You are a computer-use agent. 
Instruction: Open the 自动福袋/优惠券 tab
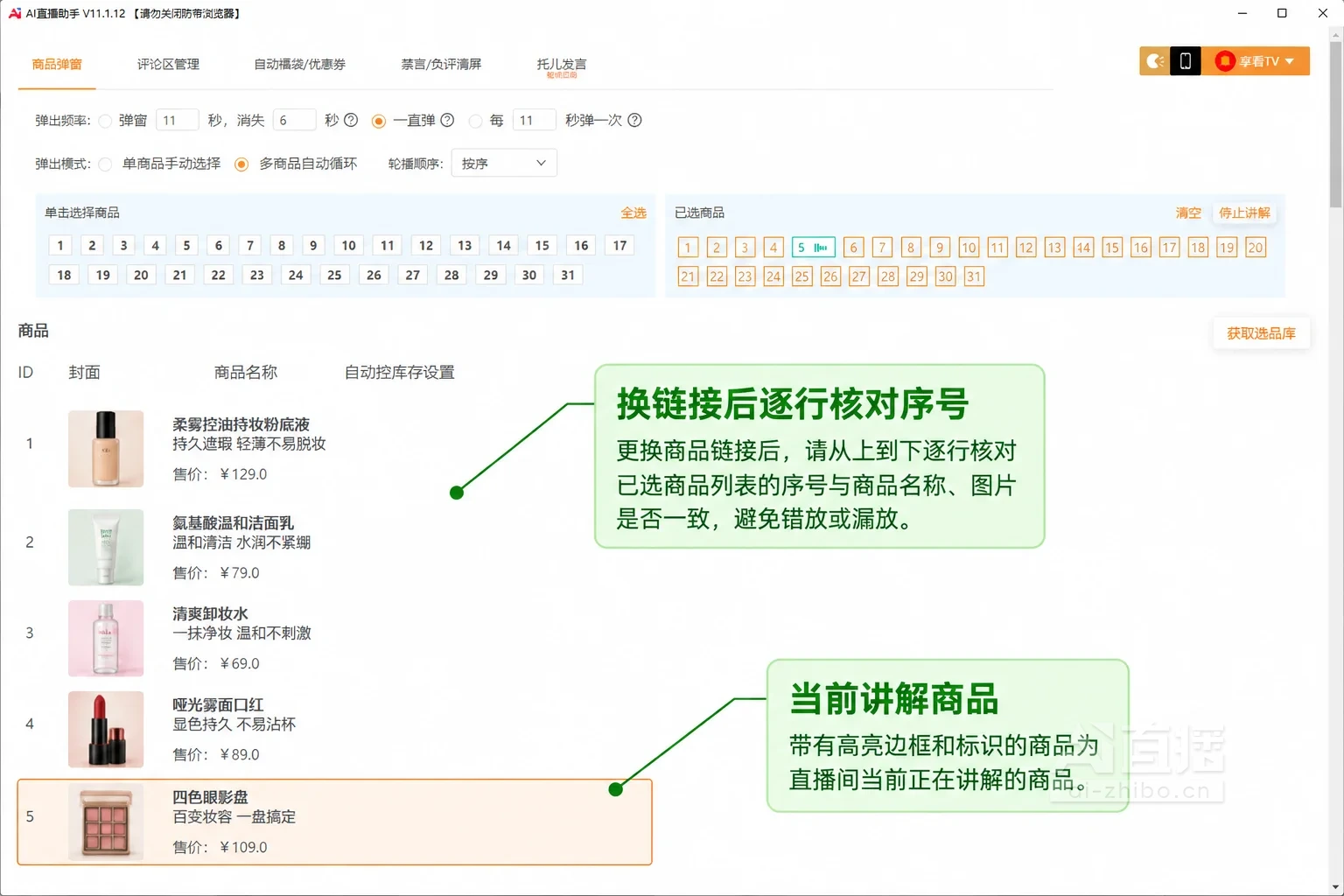(x=299, y=64)
